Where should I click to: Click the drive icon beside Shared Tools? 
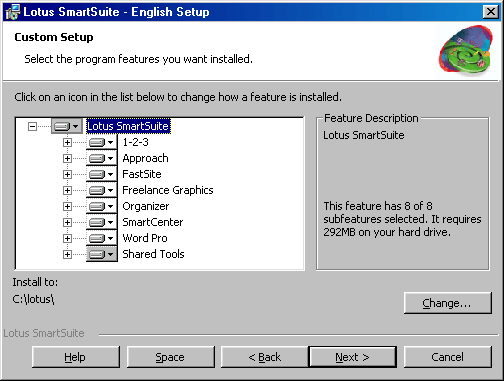coord(102,254)
